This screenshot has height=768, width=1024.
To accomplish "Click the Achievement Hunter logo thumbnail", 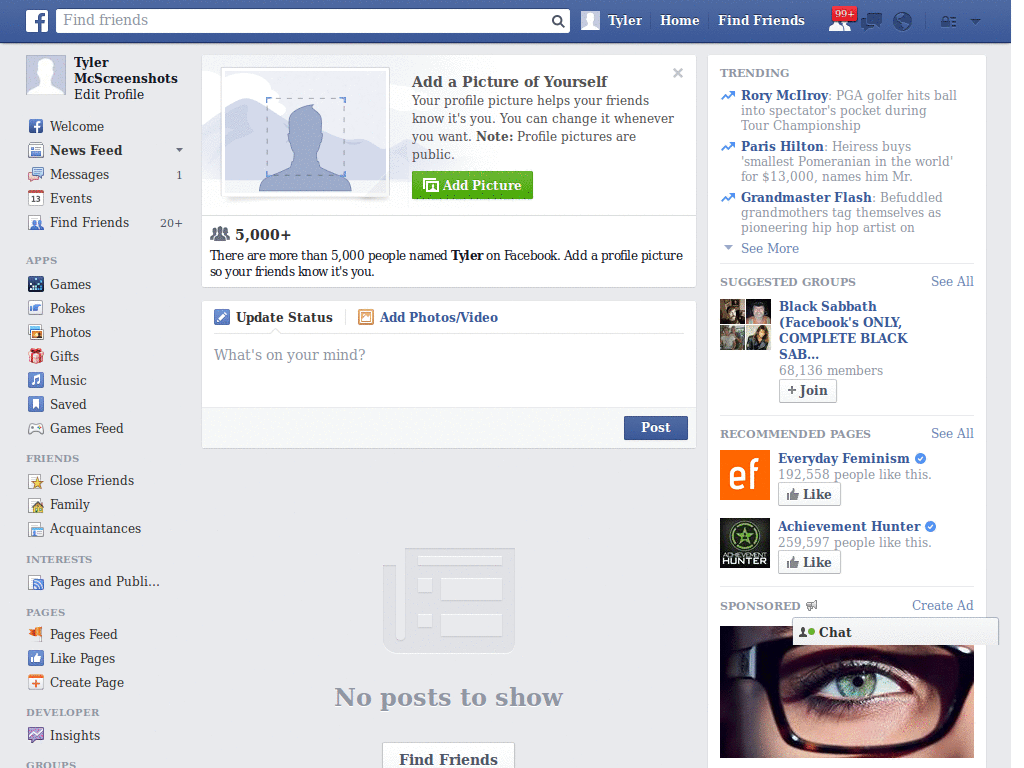I will 744,543.
